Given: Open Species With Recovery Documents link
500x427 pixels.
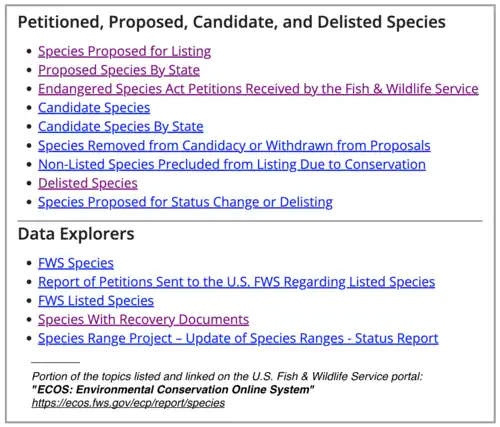Looking at the screenshot, I should pos(143,320).
